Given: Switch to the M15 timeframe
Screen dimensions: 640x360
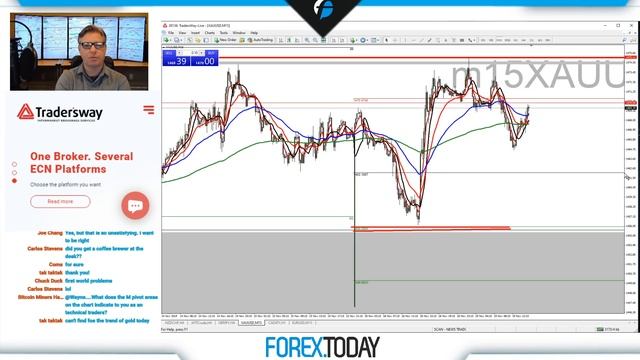Looking at the screenshot, I should pos(499,40).
